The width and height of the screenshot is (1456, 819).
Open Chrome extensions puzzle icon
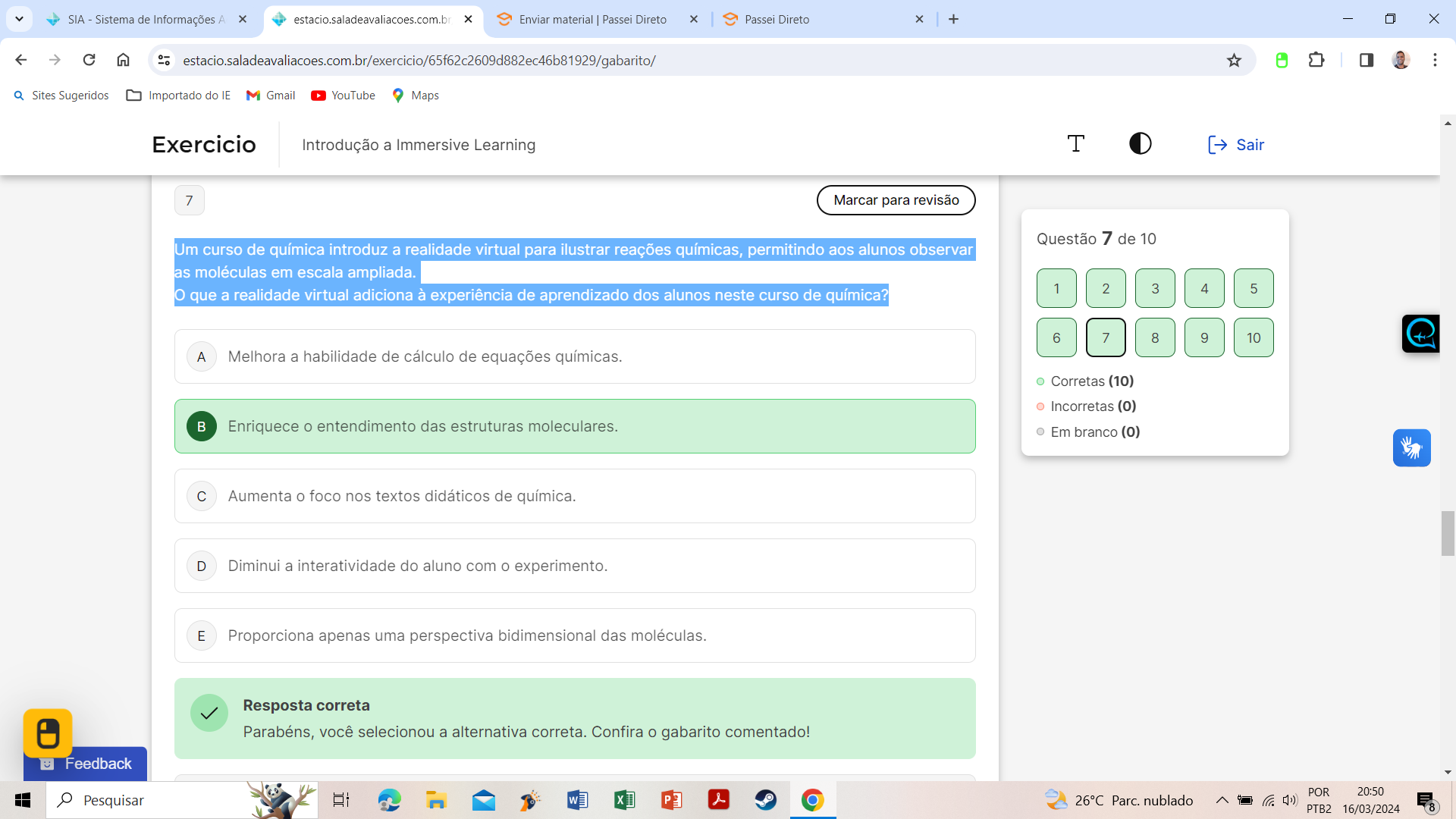click(x=1316, y=61)
